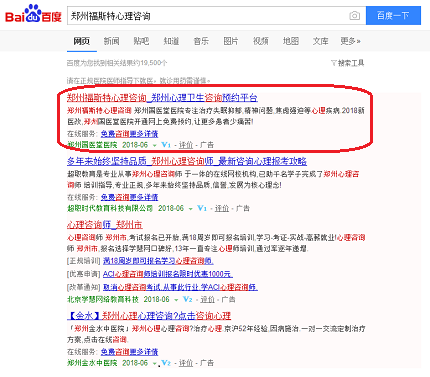Open 搜索工具 filter options

point(347,63)
